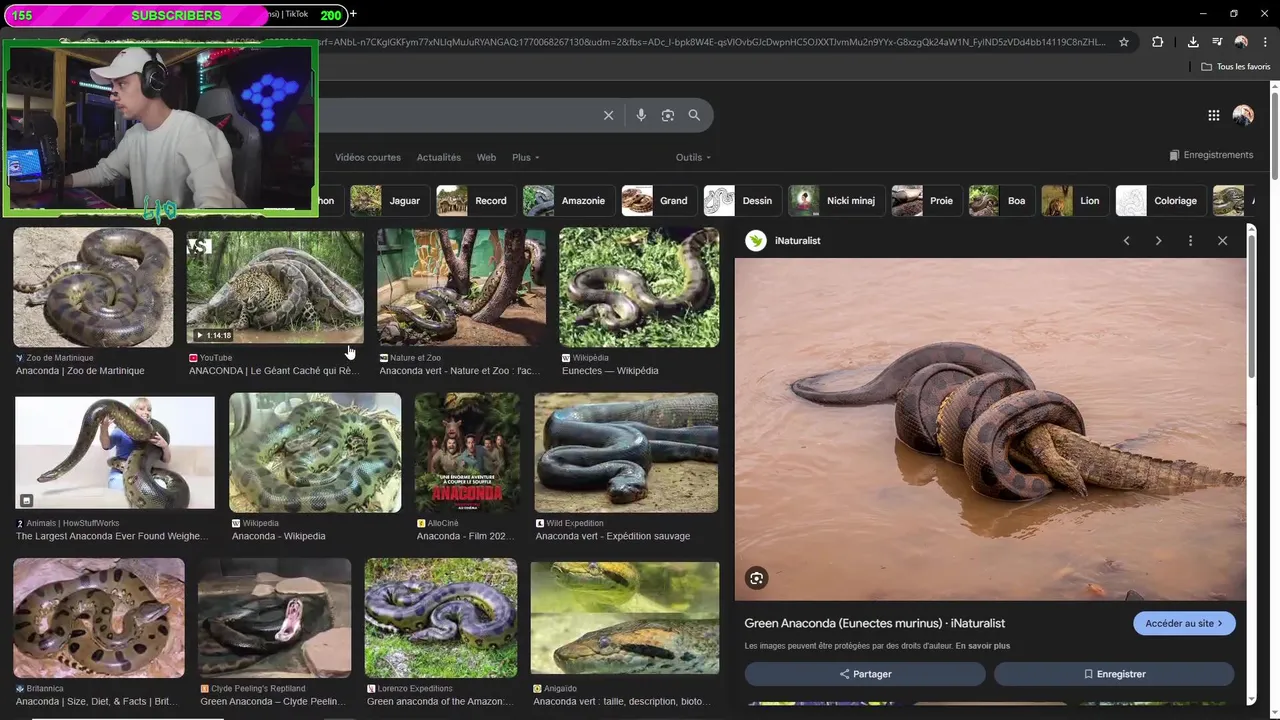Screen dimensions: 1280x720
Task: Close the iNaturalist image preview panel
Action: click(1222, 241)
